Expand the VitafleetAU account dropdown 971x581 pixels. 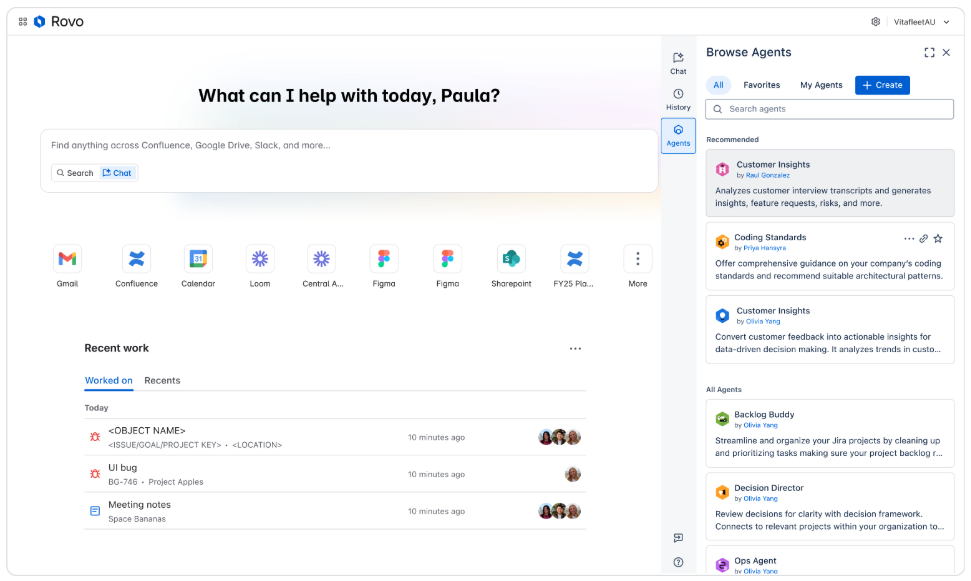(921, 22)
